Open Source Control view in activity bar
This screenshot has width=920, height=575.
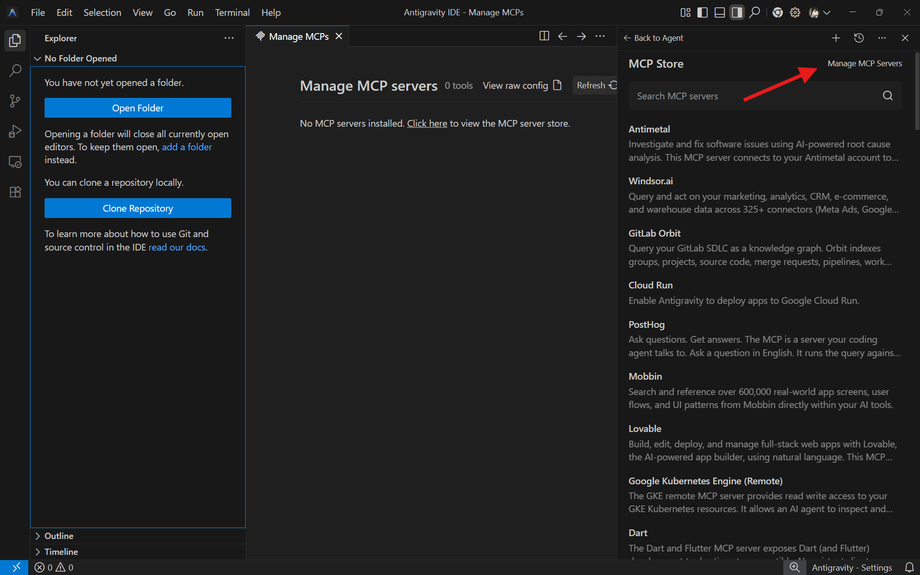coord(15,101)
